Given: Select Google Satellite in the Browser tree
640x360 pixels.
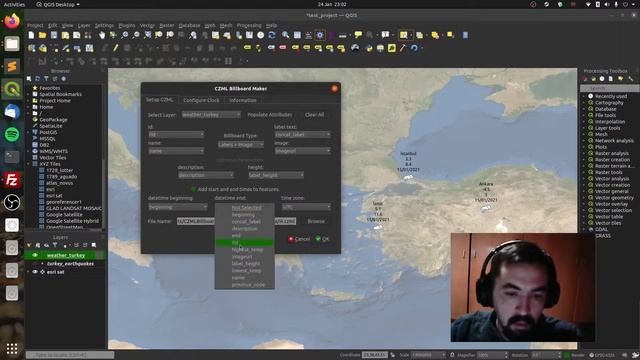Looking at the screenshot, I should tap(64, 215).
